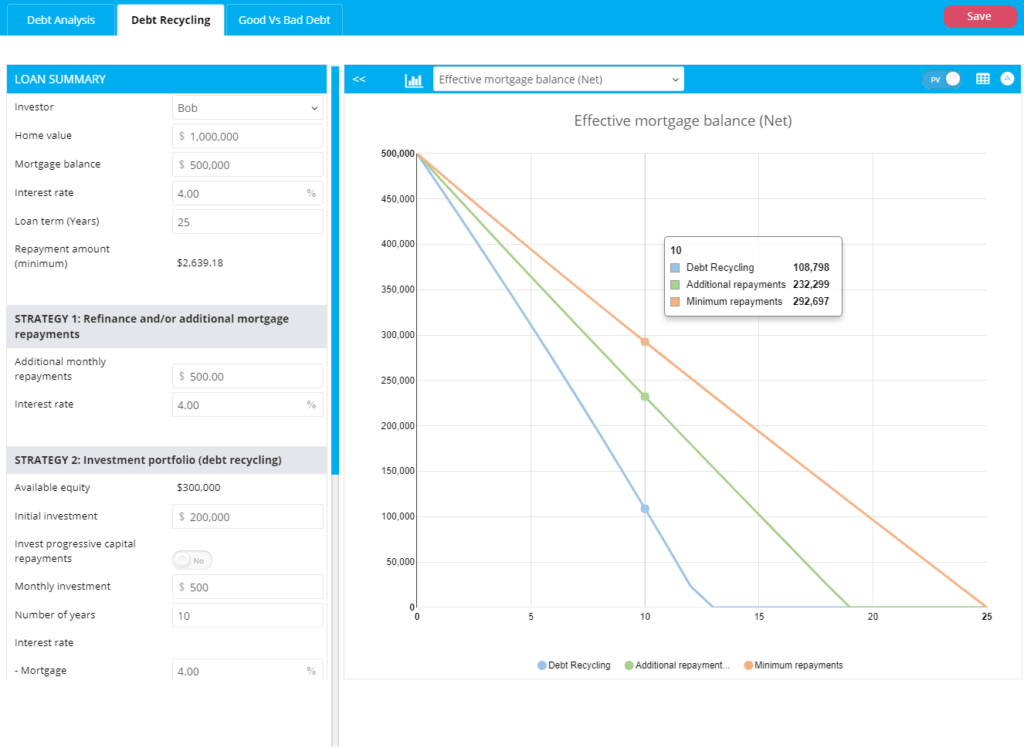Collapse the Loan Summary panel with the << icon
This screenshot has width=1024, height=748.
pyautogui.click(x=359, y=78)
